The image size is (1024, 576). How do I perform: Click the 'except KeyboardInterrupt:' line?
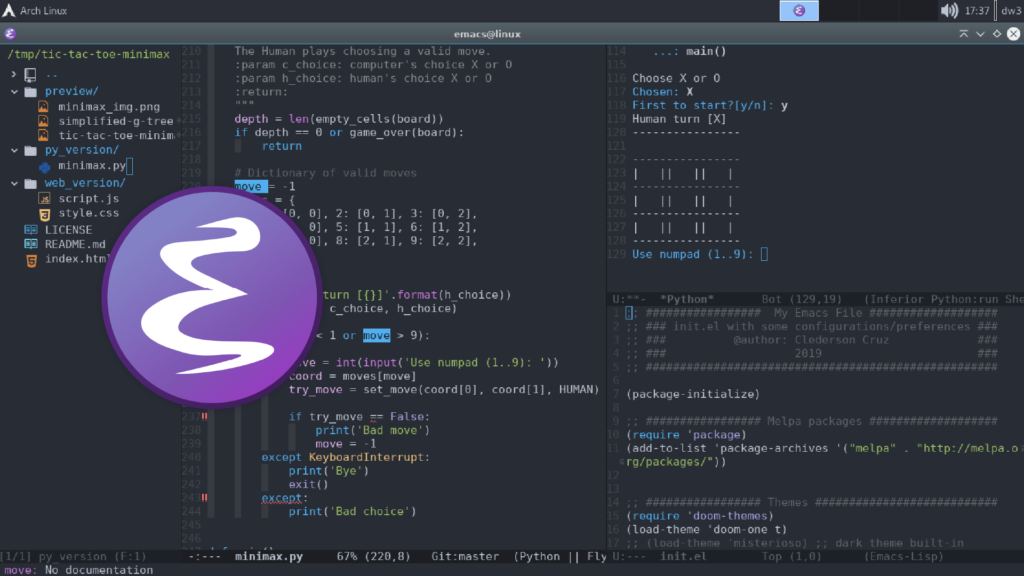(x=345, y=457)
